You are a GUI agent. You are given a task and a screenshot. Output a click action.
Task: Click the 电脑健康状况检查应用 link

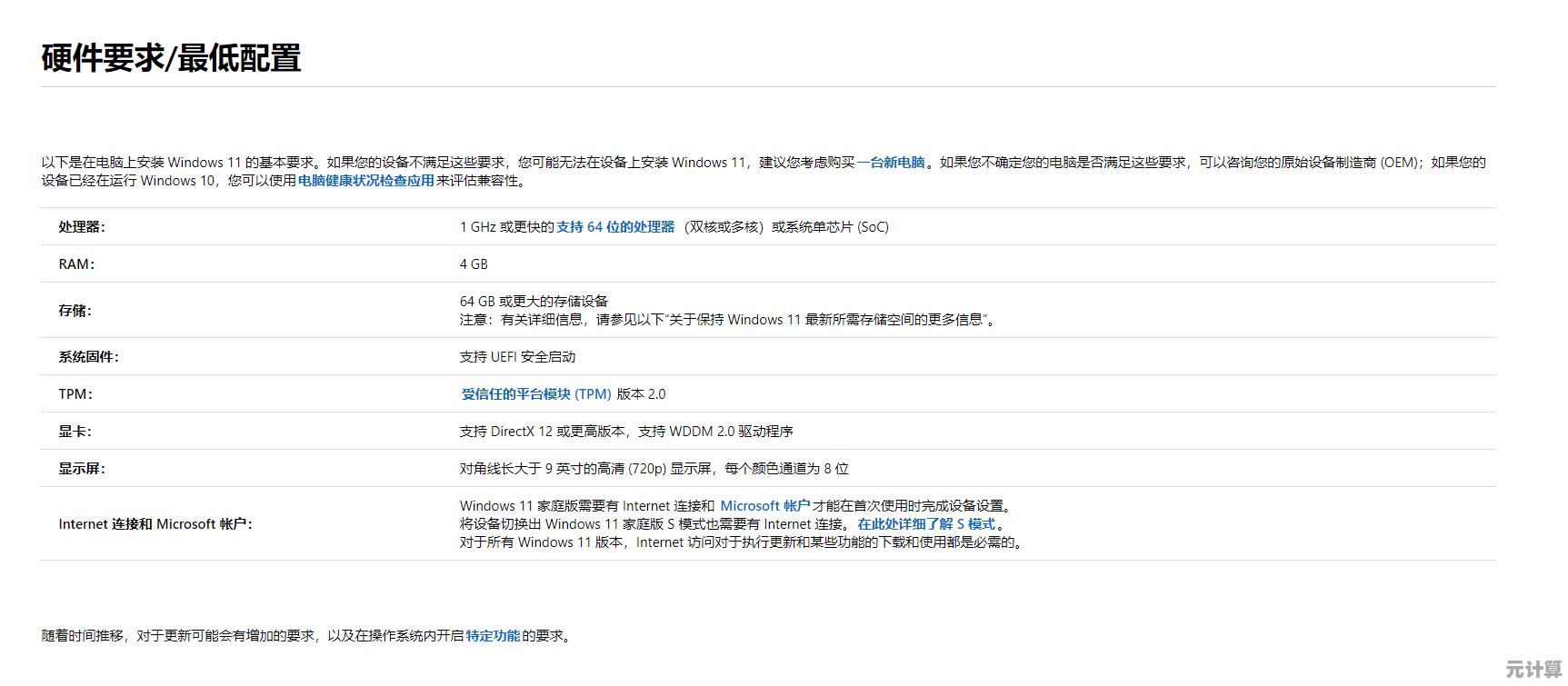365,181
